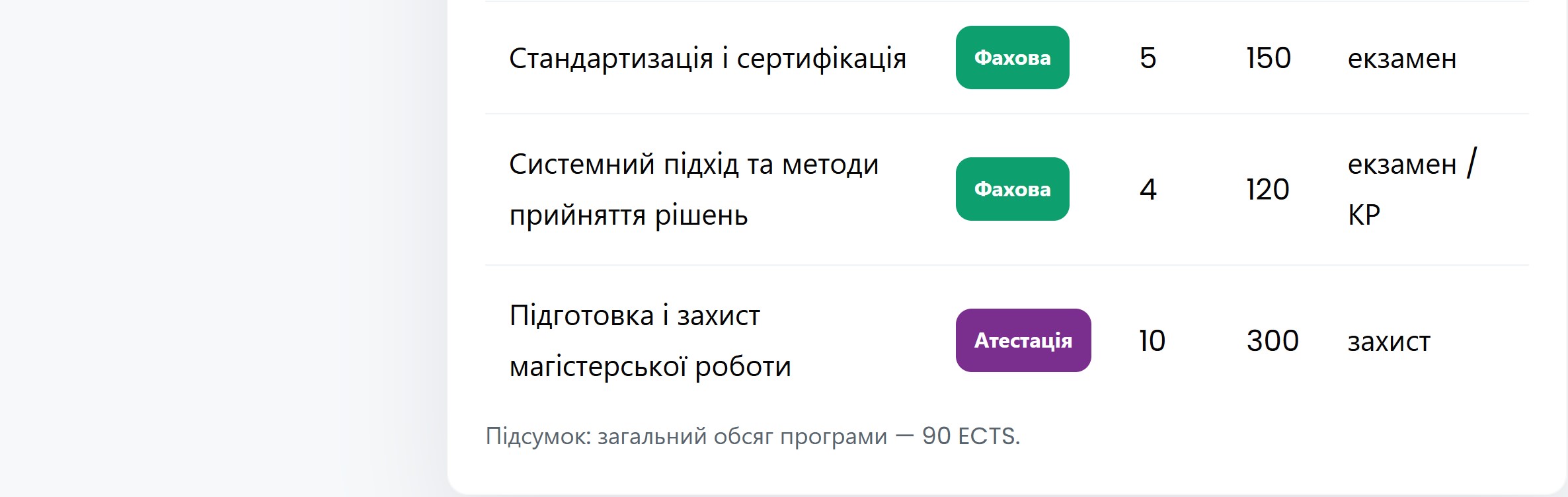1568x497 pixels.
Task: Select the 5 credits value for Стандартизація
Action: (1148, 58)
